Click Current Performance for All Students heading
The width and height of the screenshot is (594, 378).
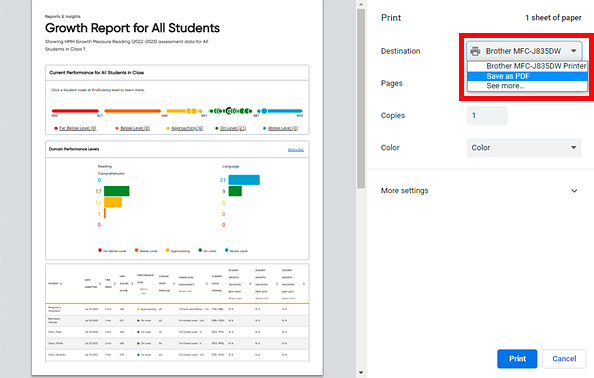[97, 73]
